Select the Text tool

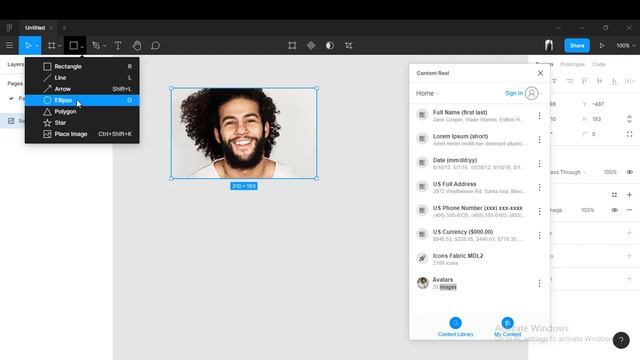118,45
